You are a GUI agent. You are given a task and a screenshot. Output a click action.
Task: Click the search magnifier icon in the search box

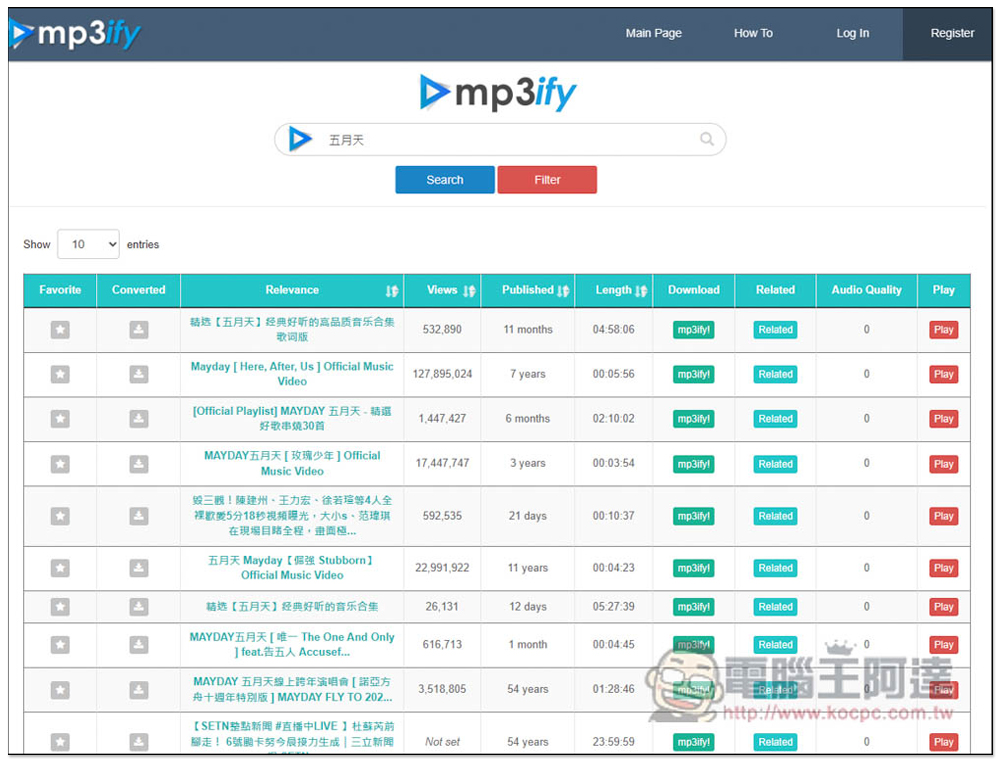[707, 138]
